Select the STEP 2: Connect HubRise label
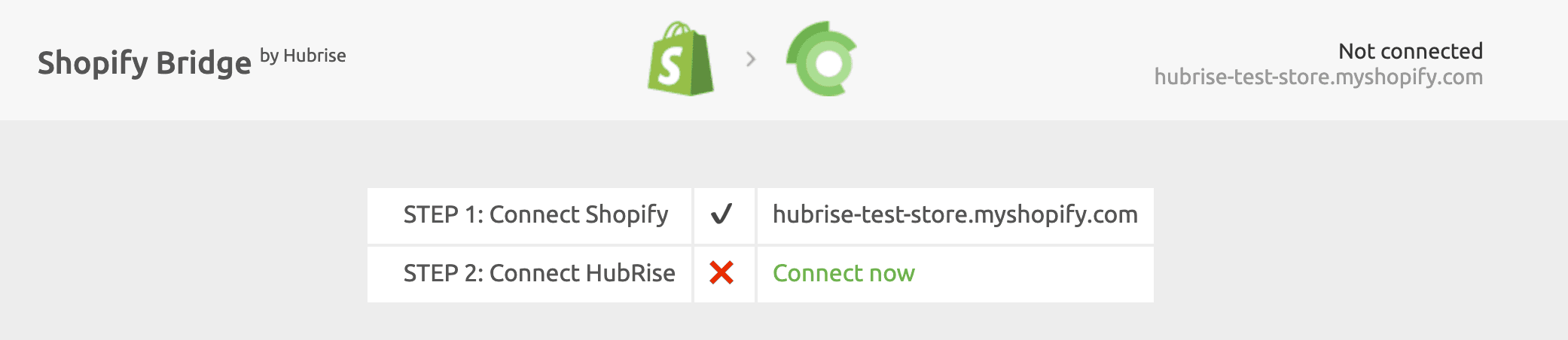1568x340 pixels. pyautogui.click(x=539, y=273)
